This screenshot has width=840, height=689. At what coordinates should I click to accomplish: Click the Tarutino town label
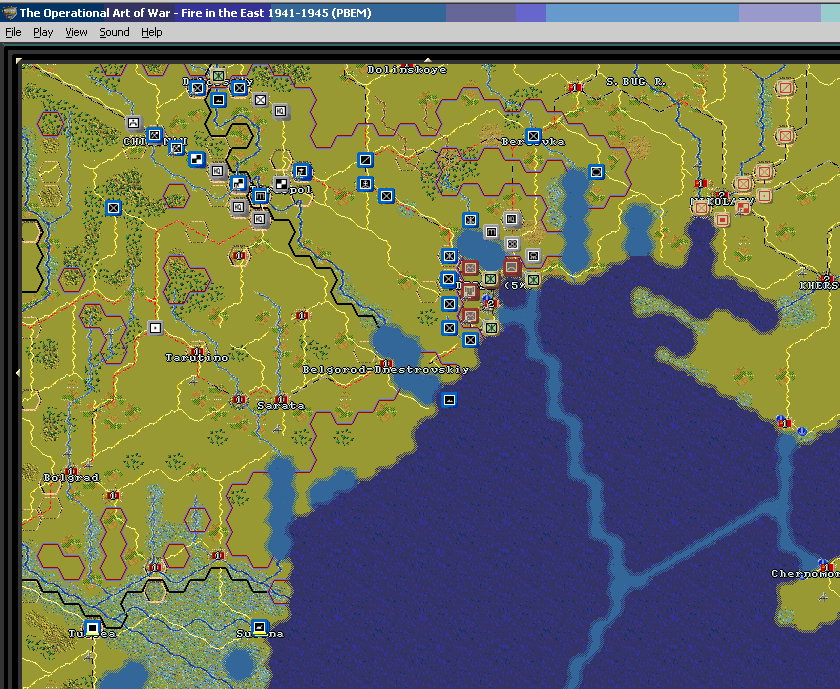click(197, 358)
